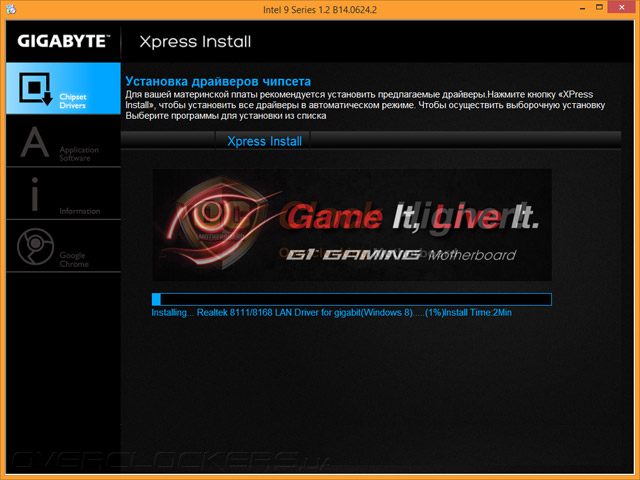Open the Google Chrome section
640x480 pixels.
63,247
